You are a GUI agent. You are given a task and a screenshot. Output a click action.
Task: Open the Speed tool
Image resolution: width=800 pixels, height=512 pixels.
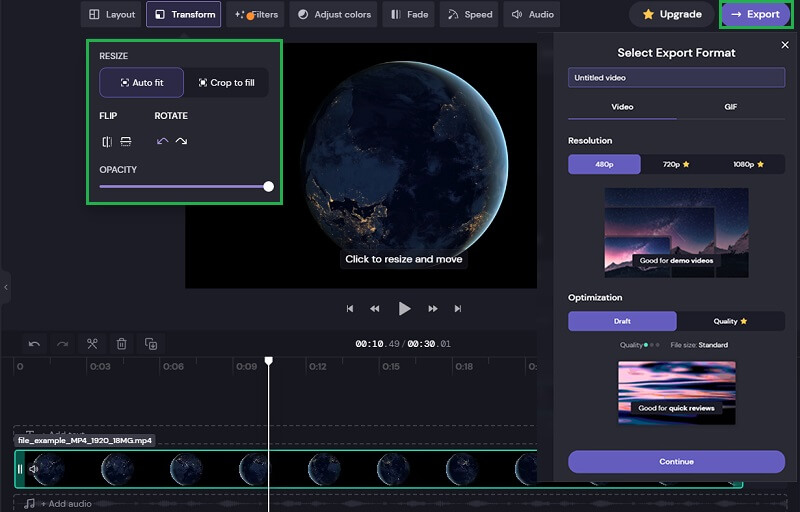469,14
